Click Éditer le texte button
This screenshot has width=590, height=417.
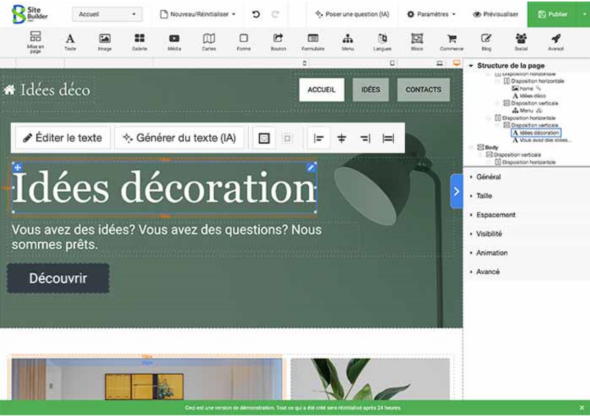(x=63, y=138)
